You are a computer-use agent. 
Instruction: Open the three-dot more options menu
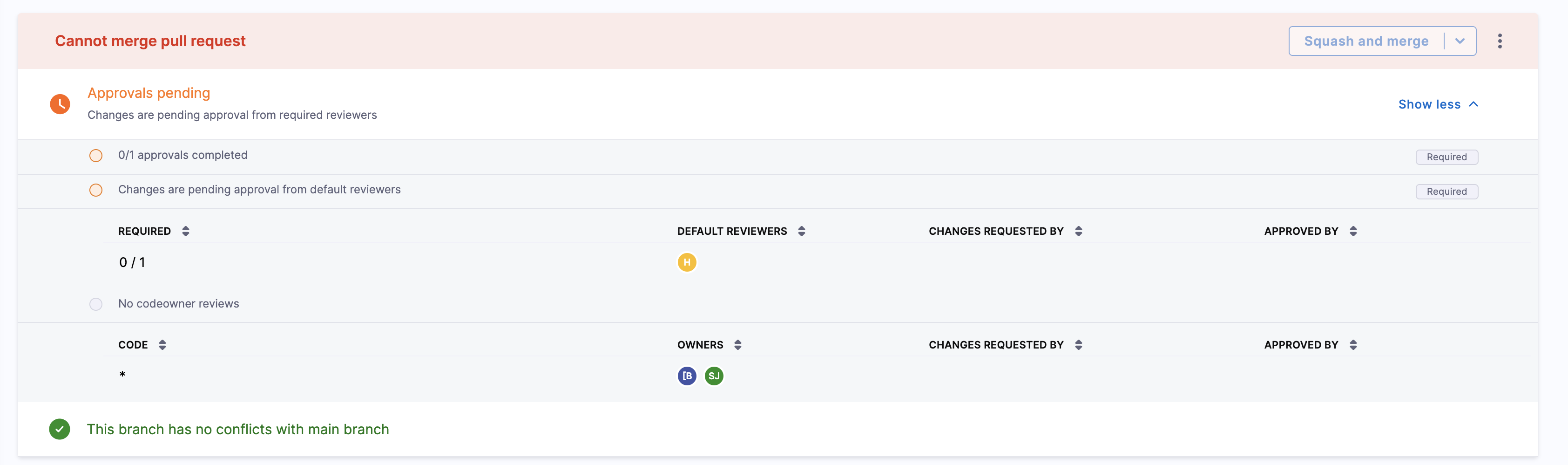(x=1499, y=41)
